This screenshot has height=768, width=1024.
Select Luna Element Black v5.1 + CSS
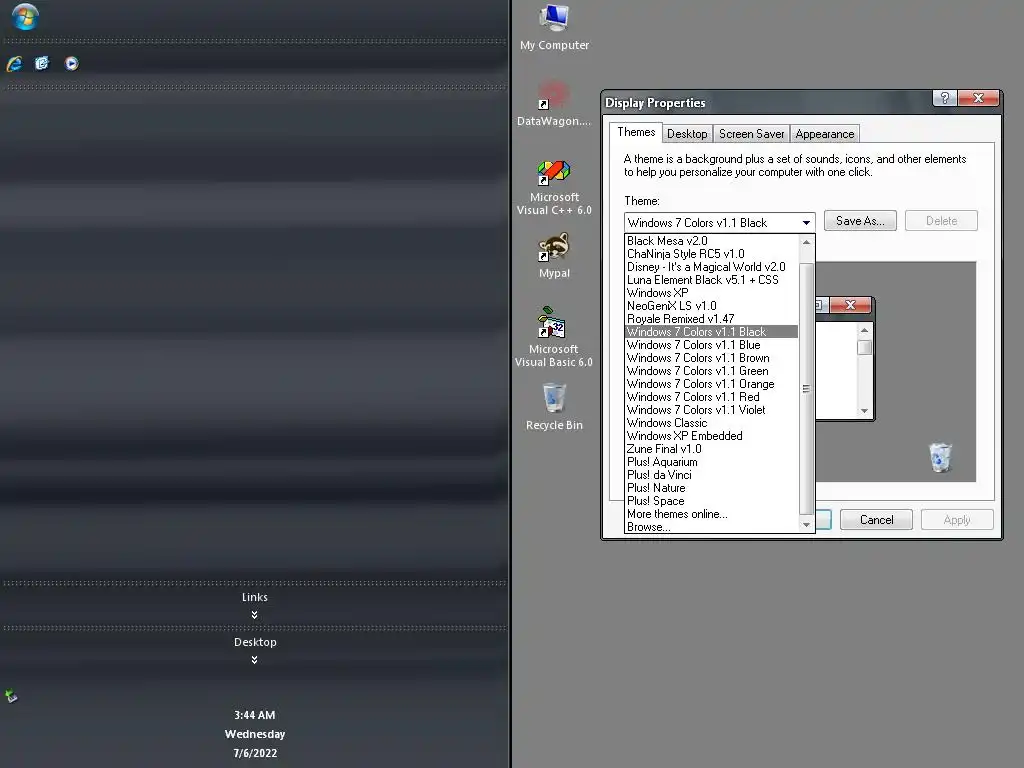tap(711, 280)
